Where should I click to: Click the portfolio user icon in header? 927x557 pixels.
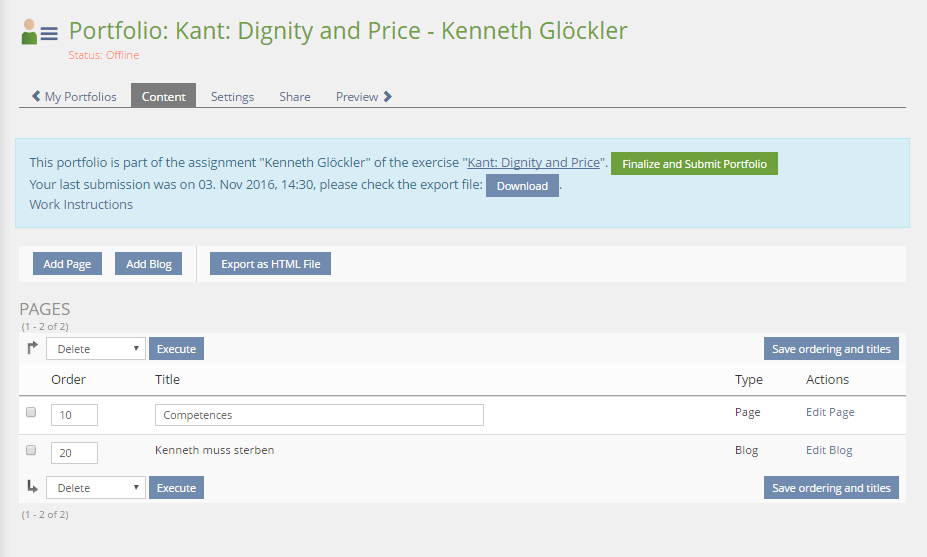coord(39,32)
